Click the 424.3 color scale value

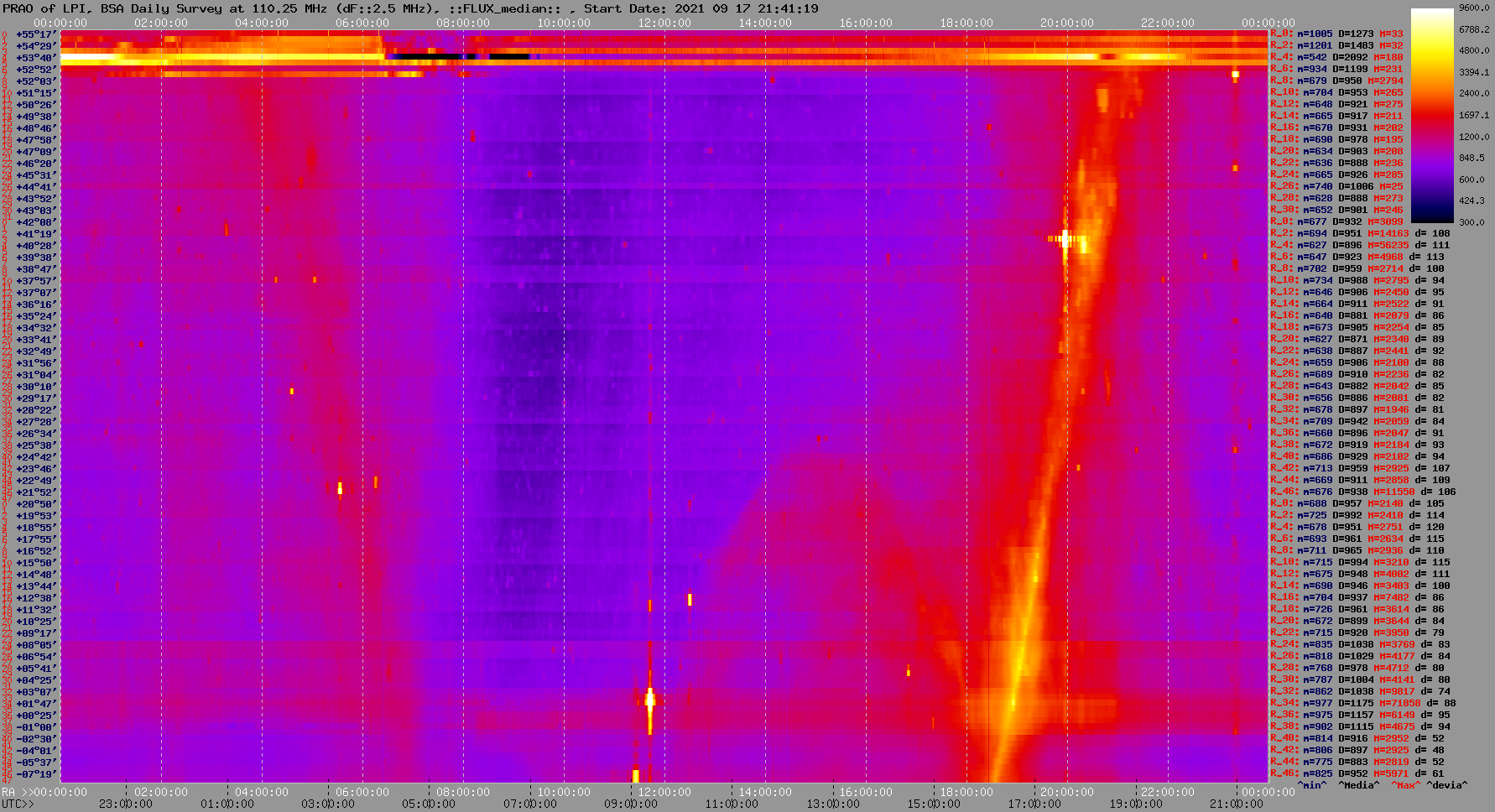[x=1472, y=200]
